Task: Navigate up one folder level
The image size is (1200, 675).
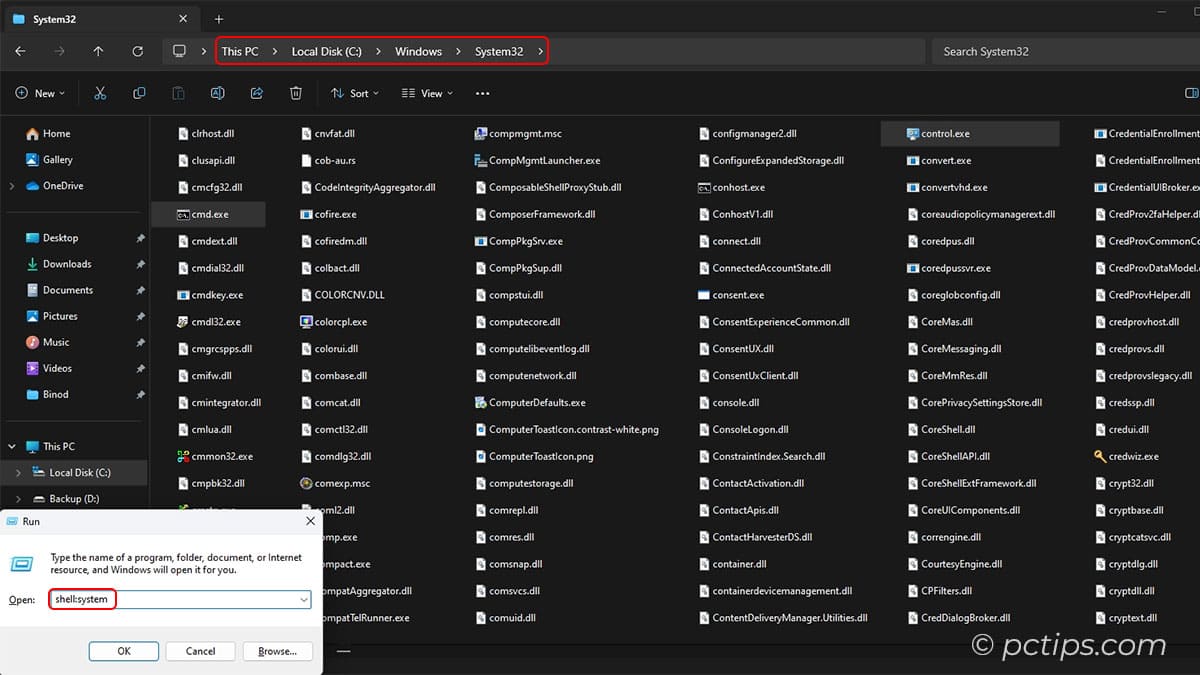Action: point(98,51)
